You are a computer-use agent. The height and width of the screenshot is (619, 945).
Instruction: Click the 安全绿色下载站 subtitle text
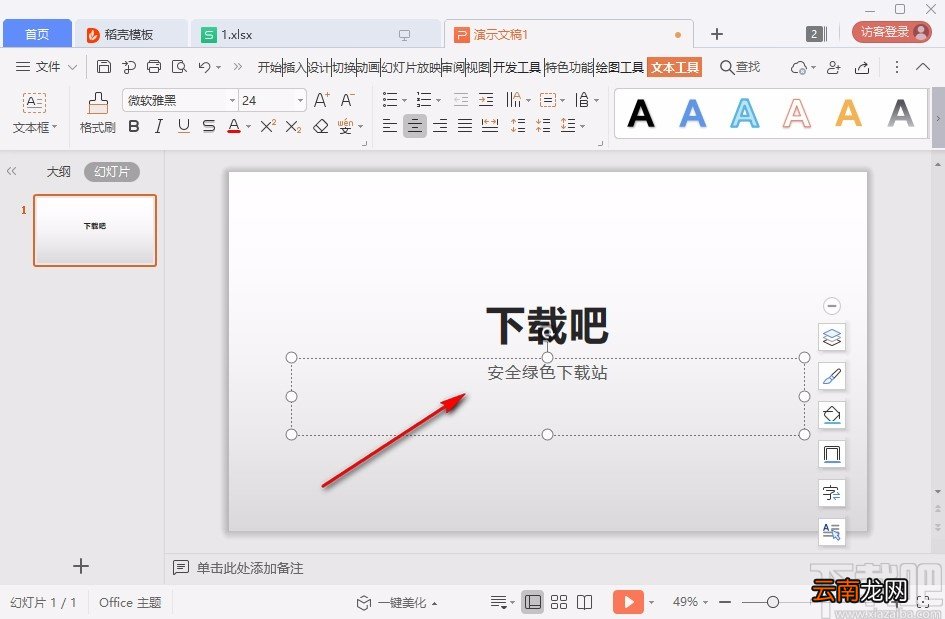(x=547, y=372)
